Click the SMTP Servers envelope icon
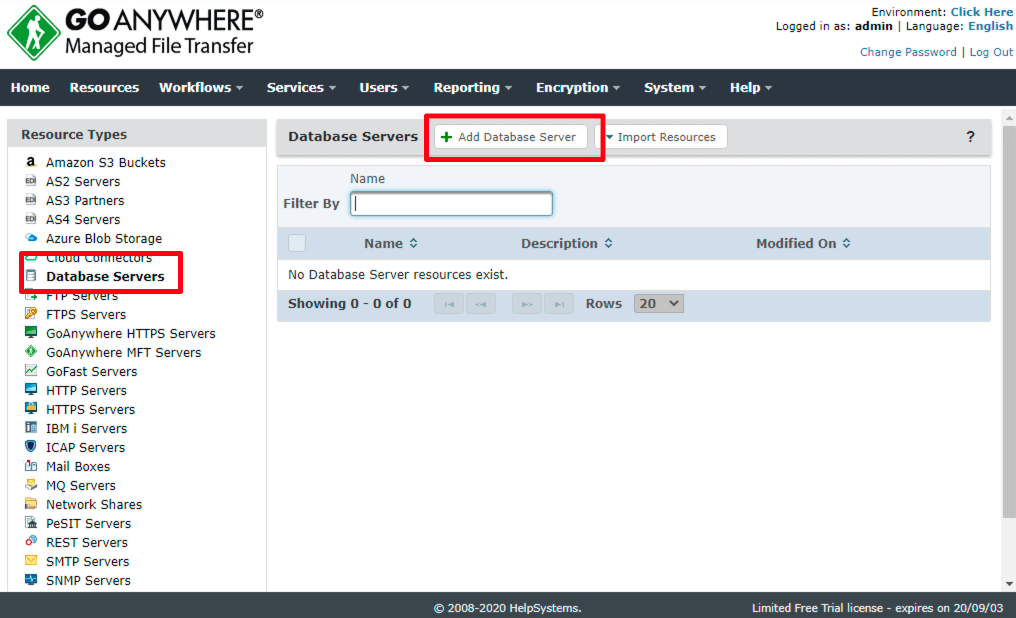This screenshot has height=618, width=1016. pyautogui.click(x=30, y=560)
